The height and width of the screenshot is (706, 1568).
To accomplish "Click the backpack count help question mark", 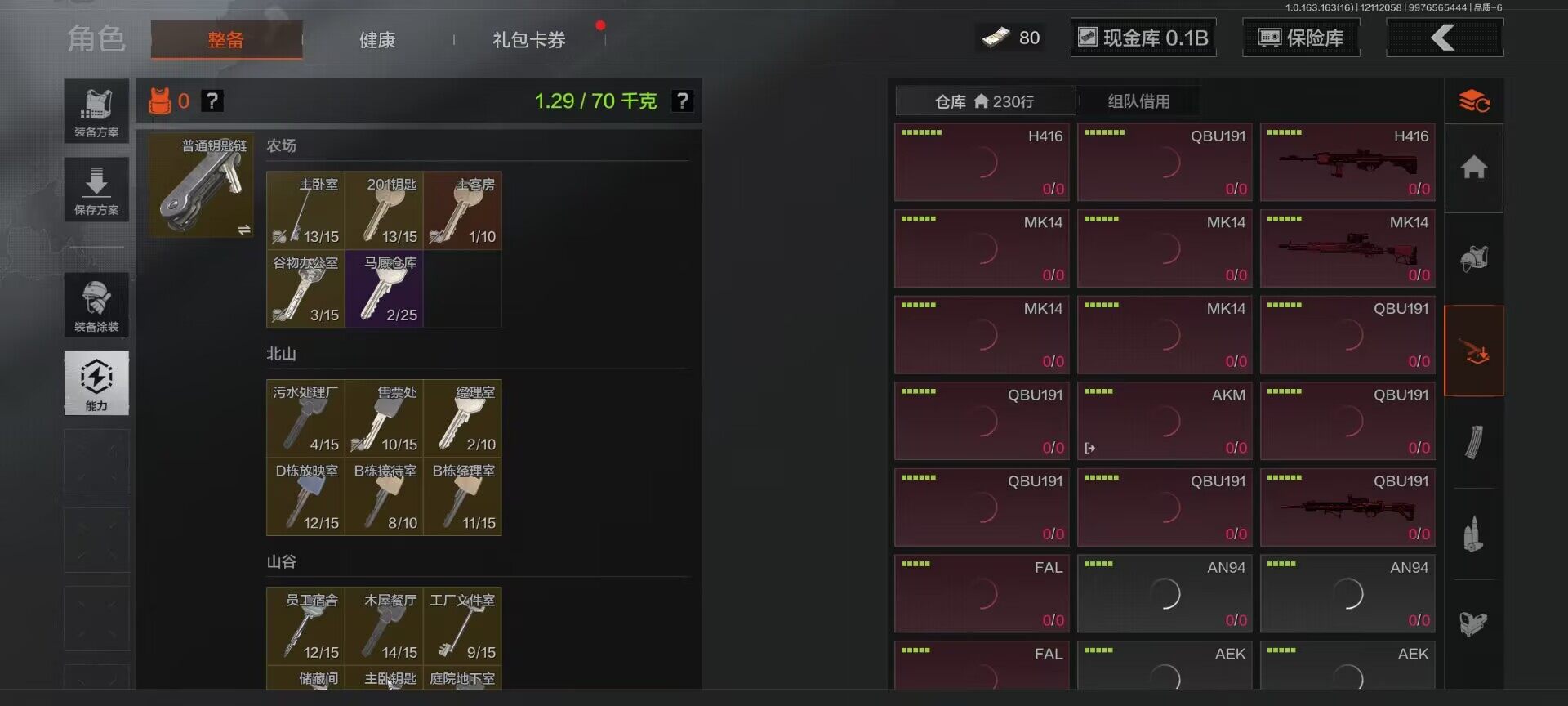I will coord(212,101).
